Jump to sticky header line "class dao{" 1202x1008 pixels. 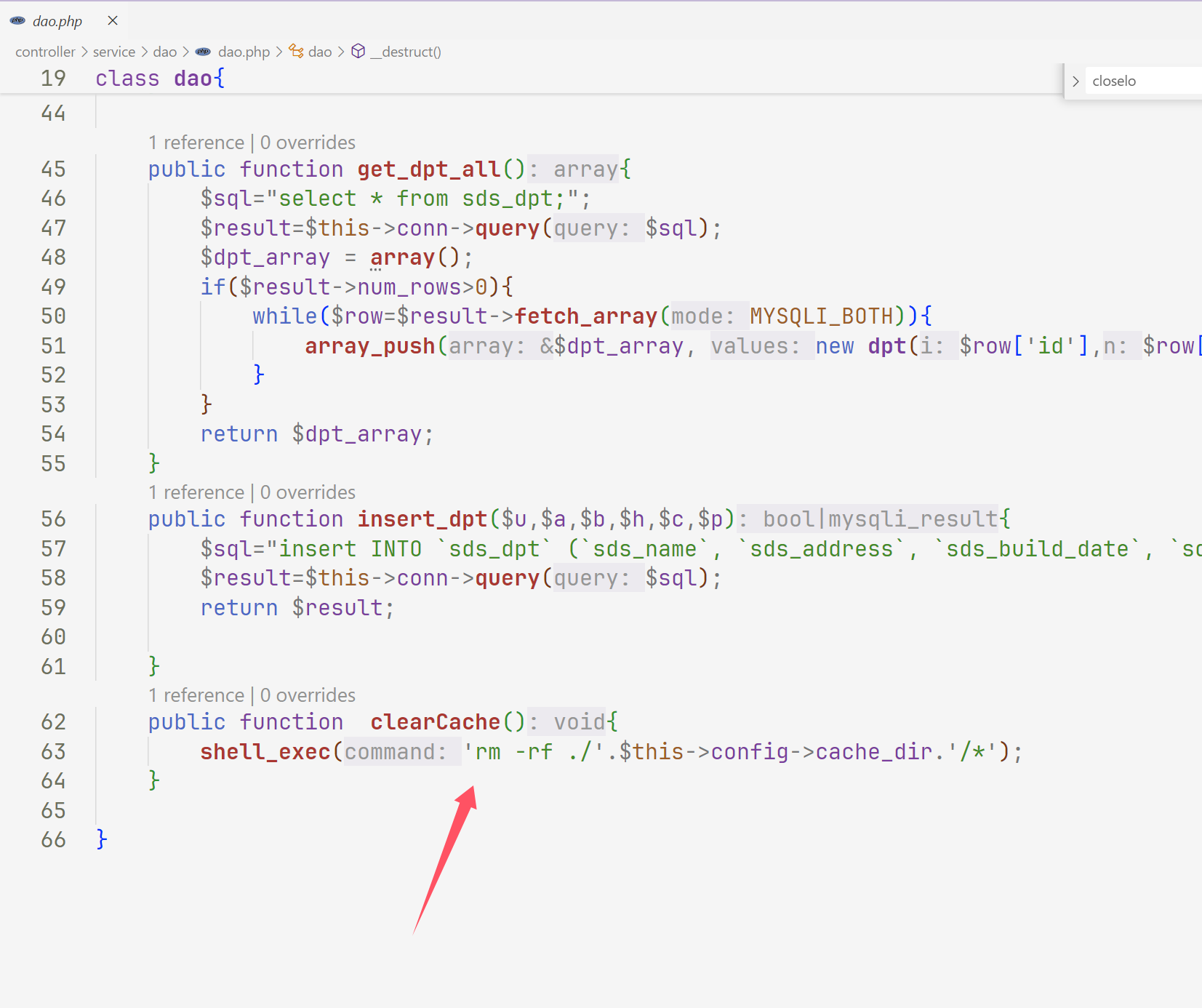[x=160, y=79]
